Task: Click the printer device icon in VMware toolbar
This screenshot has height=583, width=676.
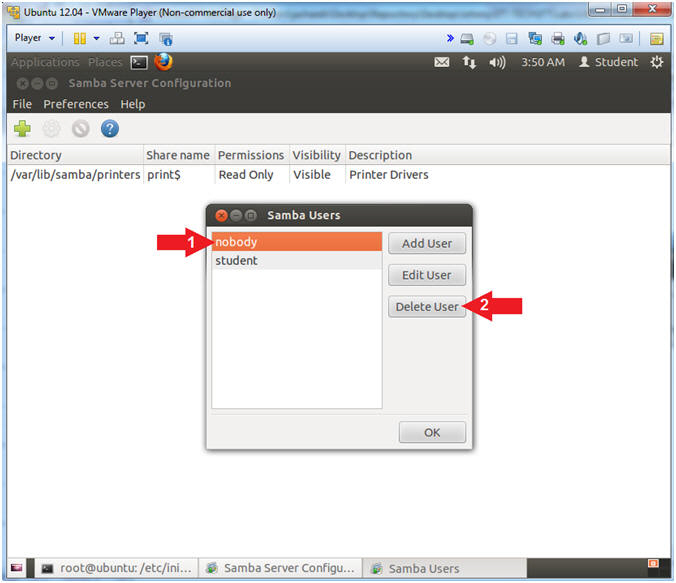Action: [558, 39]
